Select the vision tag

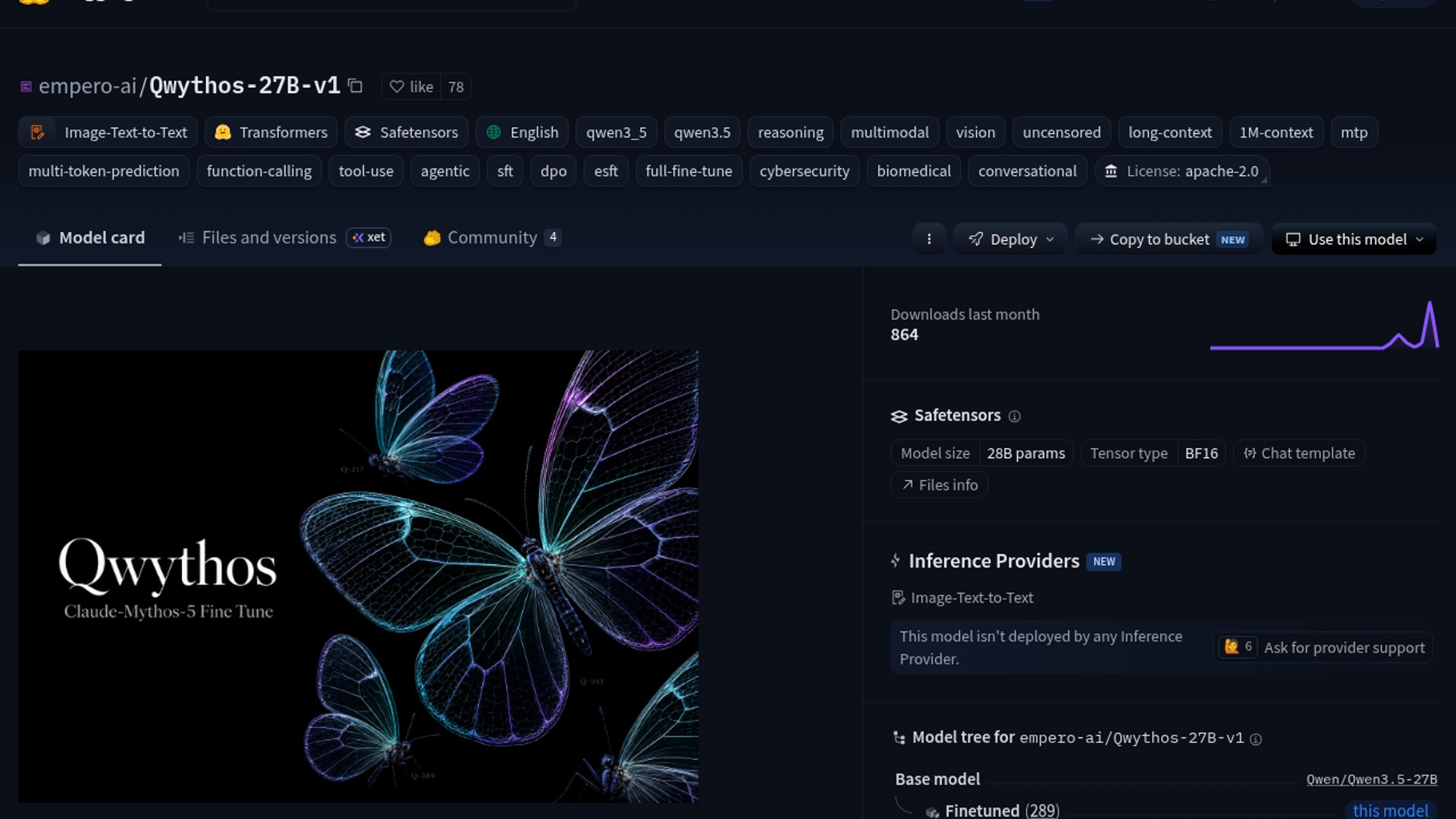point(975,132)
